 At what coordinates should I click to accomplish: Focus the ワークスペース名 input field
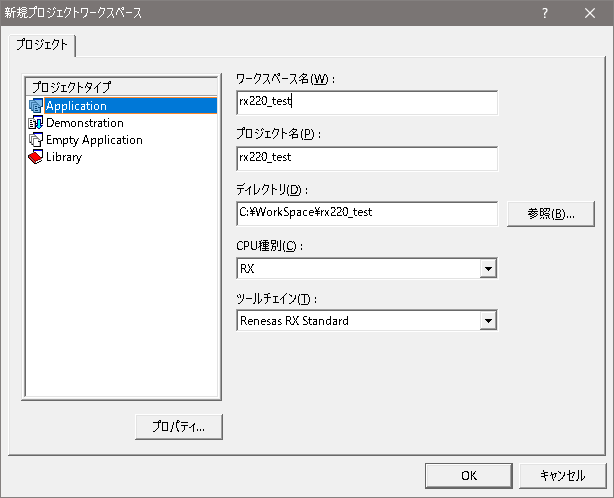point(367,103)
